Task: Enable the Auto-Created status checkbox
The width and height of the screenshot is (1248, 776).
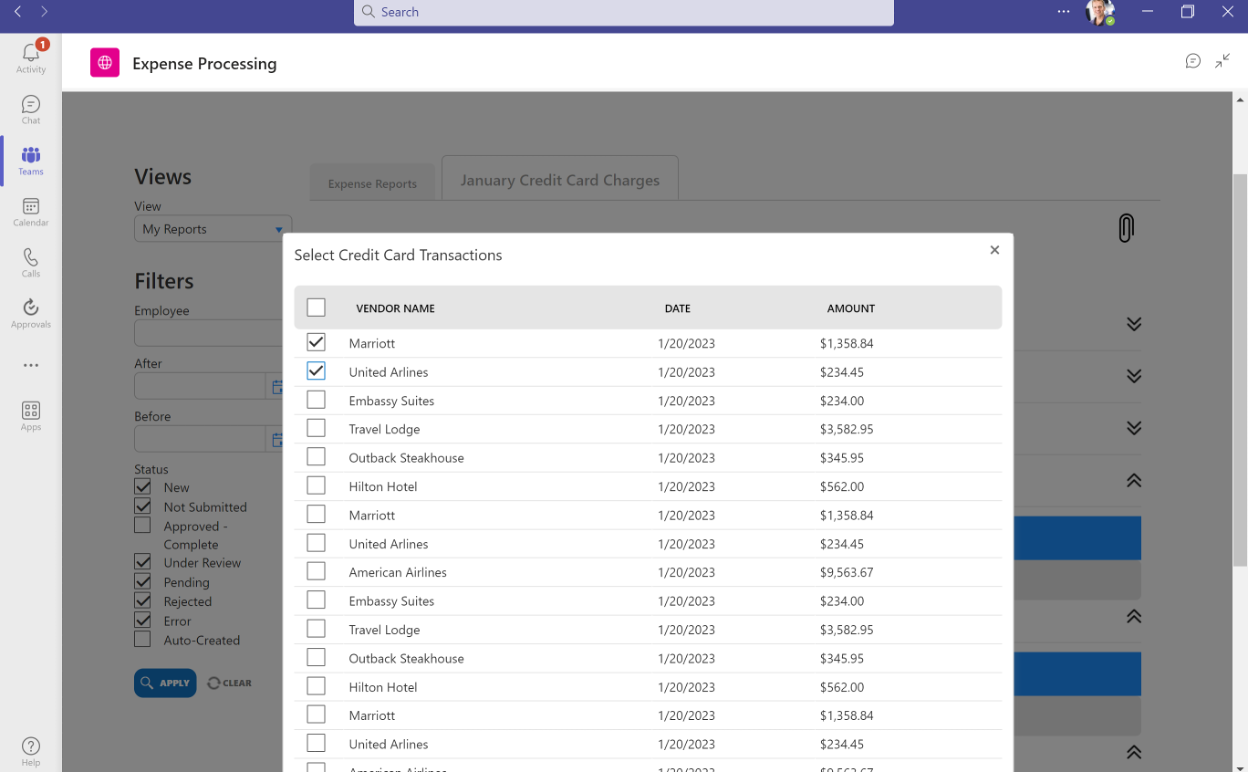Action: coord(143,639)
